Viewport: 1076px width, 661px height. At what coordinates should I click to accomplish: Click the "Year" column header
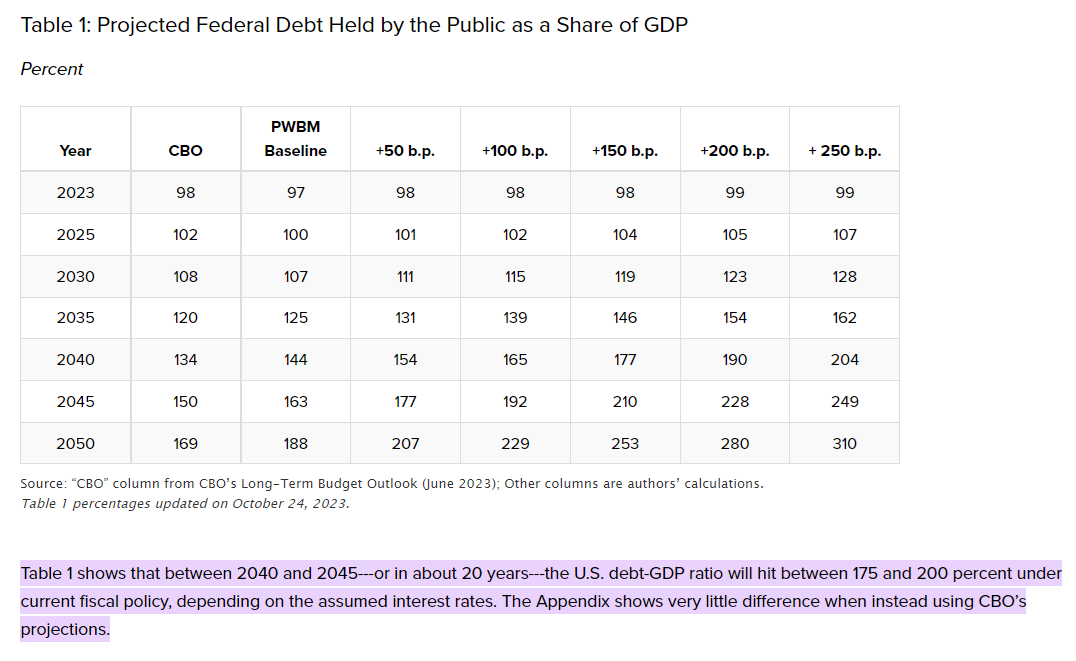[75, 151]
